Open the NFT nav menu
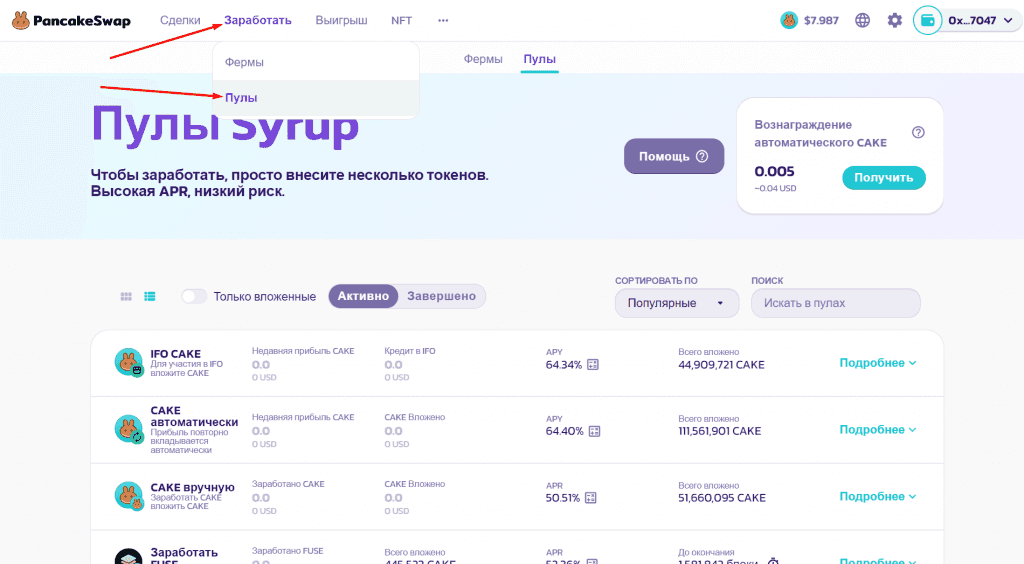This screenshot has width=1024, height=564. pos(402,20)
